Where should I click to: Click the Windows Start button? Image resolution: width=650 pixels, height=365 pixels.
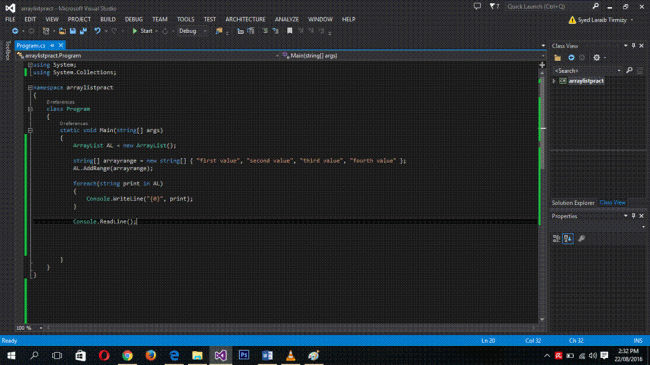point(11,355)
